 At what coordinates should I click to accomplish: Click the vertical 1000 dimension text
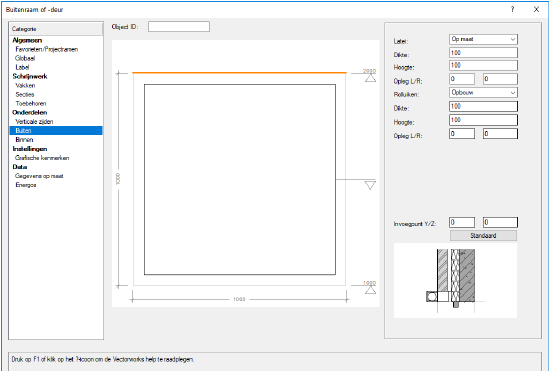coord(118,179)
